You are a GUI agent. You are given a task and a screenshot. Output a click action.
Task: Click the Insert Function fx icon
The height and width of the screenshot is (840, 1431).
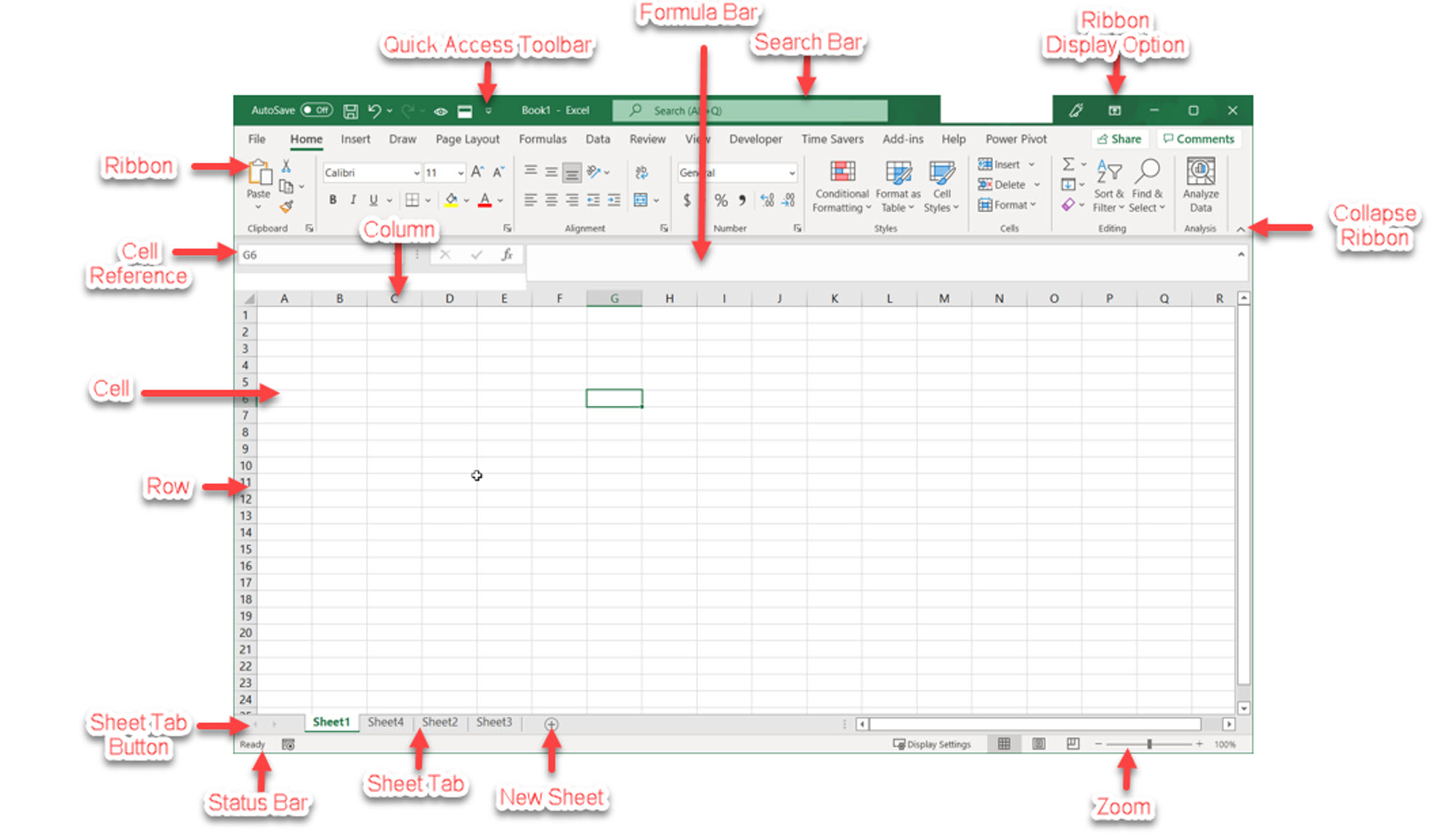[506, 255]
